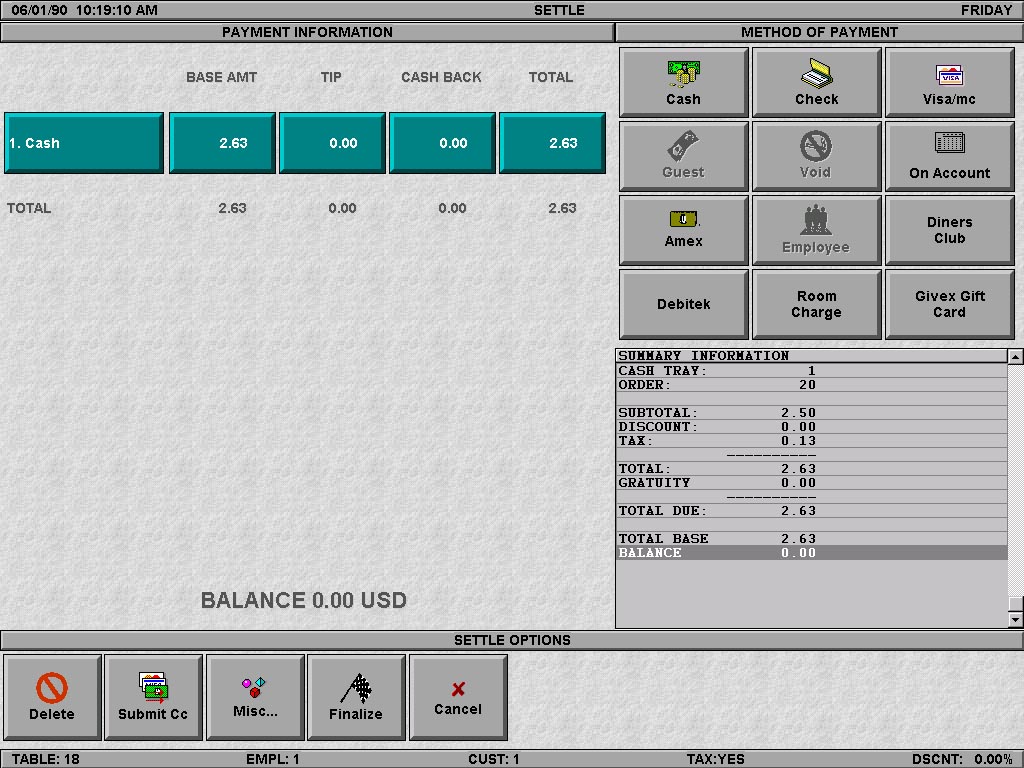Viewport: 1024px width, 768px height.
Task: Select Diners Club payment
Action: click(949, 230)
